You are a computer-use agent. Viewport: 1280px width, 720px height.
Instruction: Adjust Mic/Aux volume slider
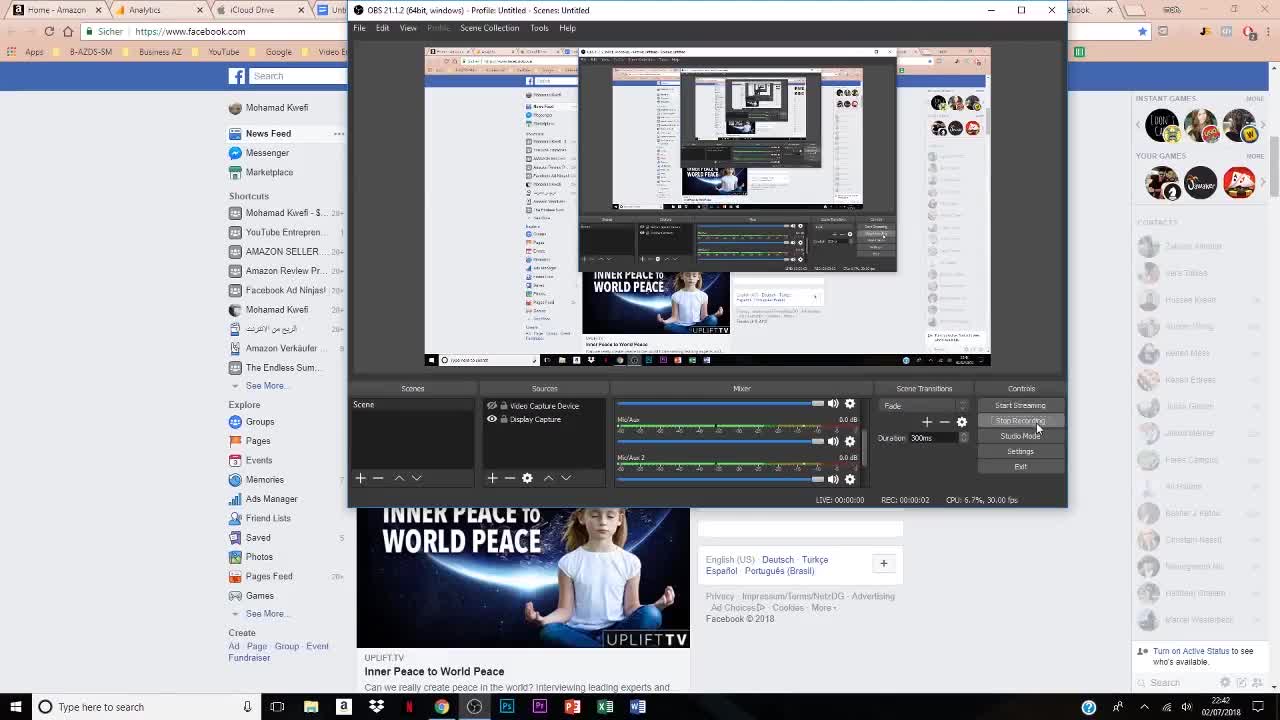point(720,441)
